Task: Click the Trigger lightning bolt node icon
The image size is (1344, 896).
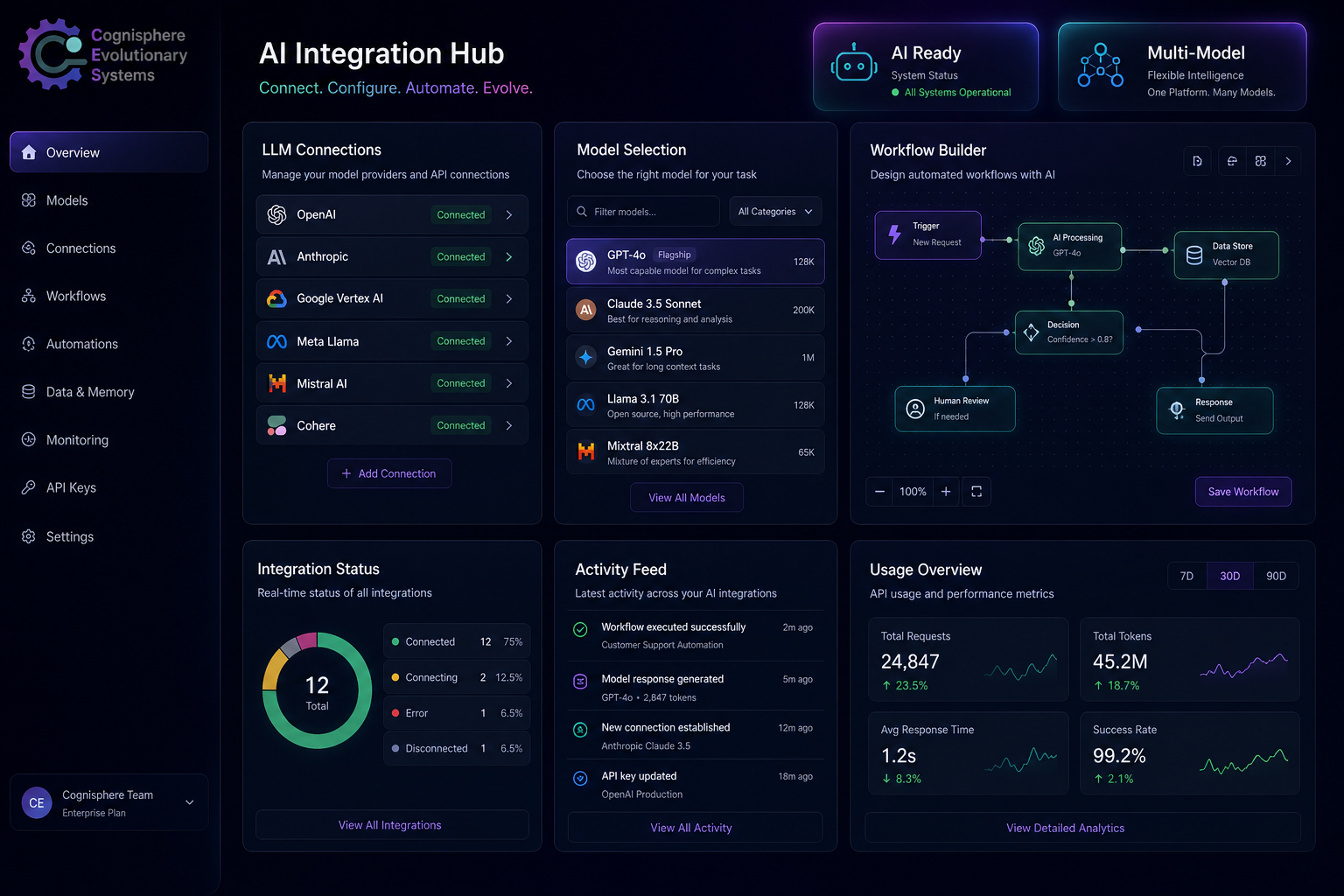Action: pyautogui.click(x=894, y=234)
